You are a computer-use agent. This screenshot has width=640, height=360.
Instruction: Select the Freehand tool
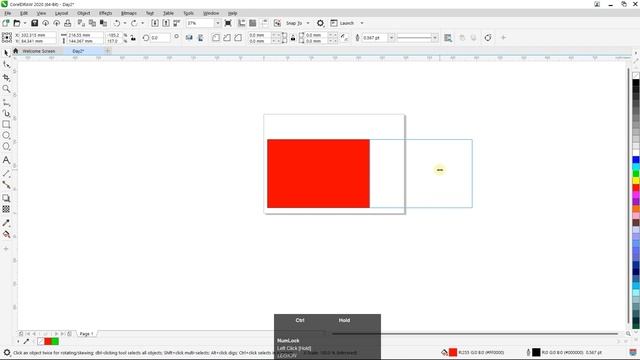coord(6,102)
